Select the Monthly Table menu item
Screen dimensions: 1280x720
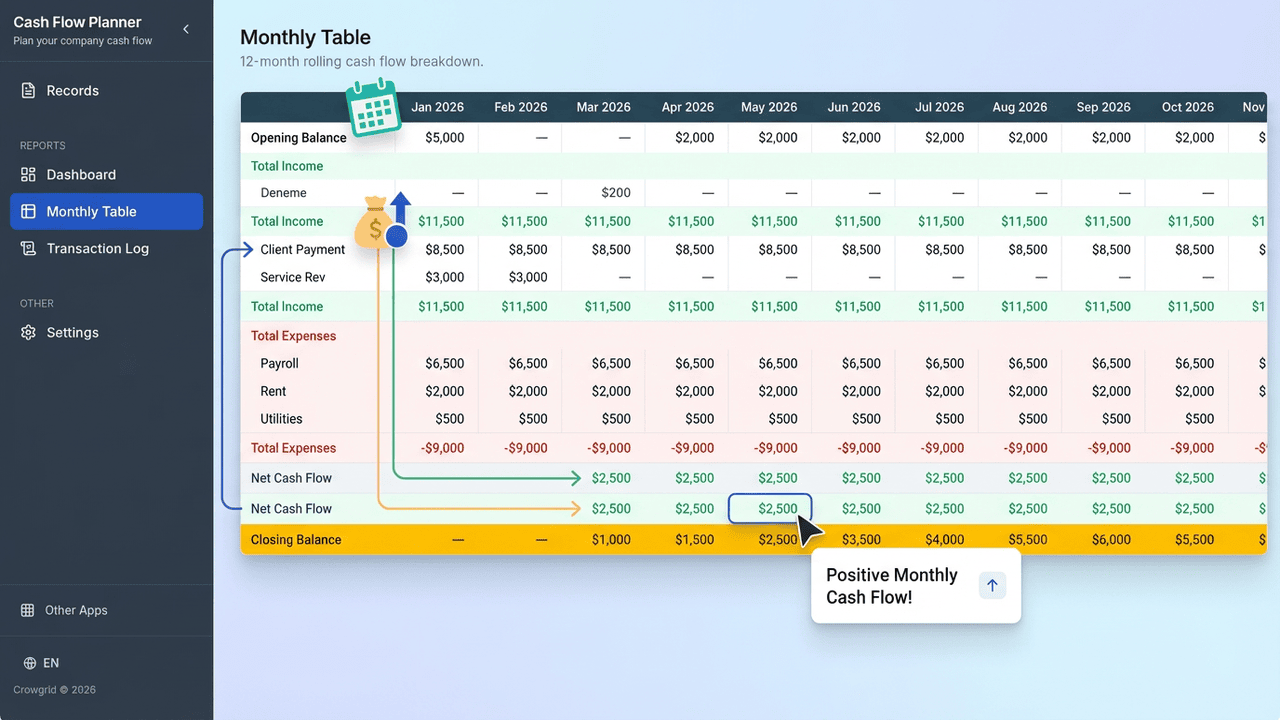(x=106, y=212)
